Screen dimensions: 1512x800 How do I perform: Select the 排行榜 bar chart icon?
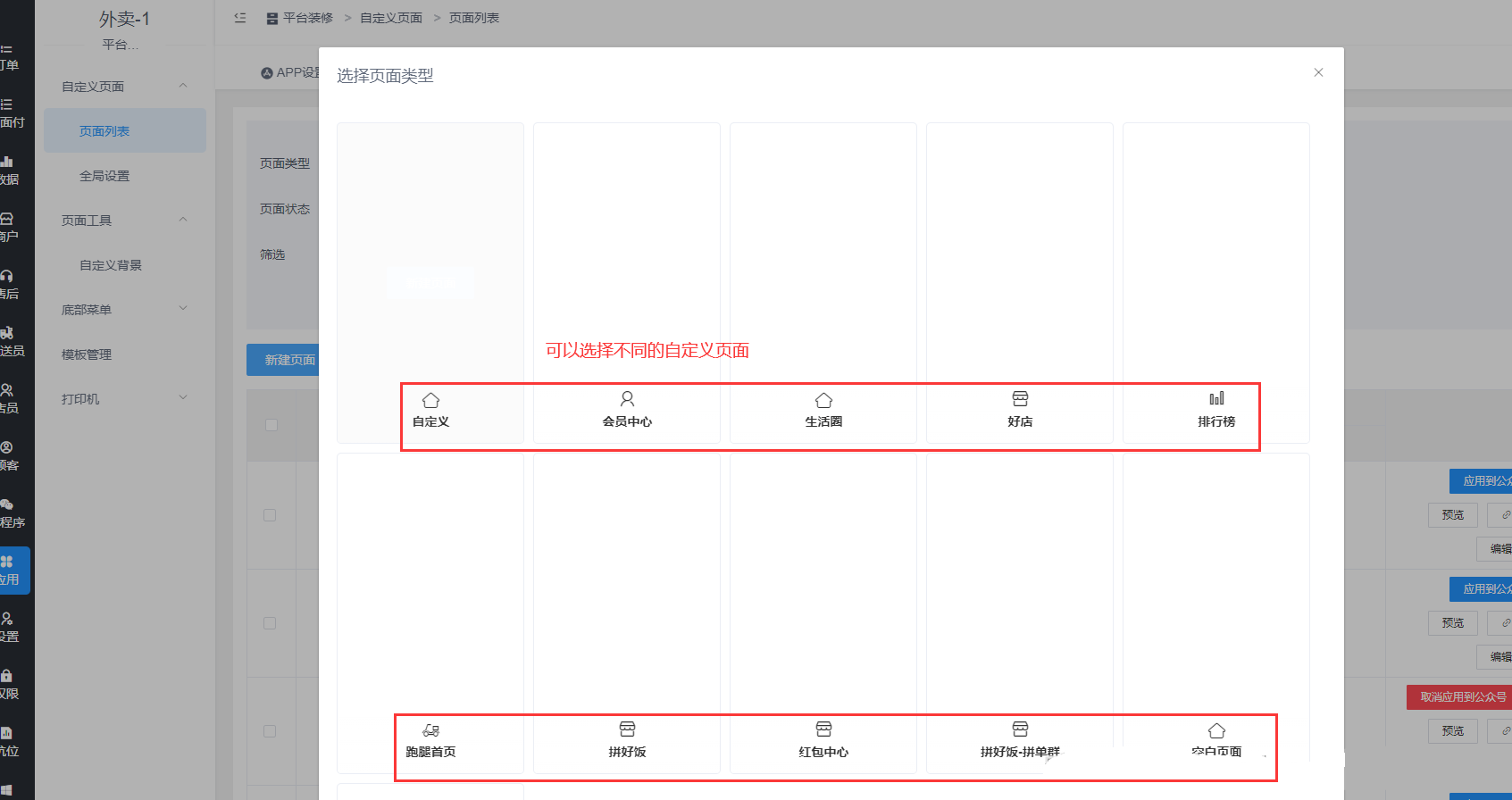pos(1216,399)
